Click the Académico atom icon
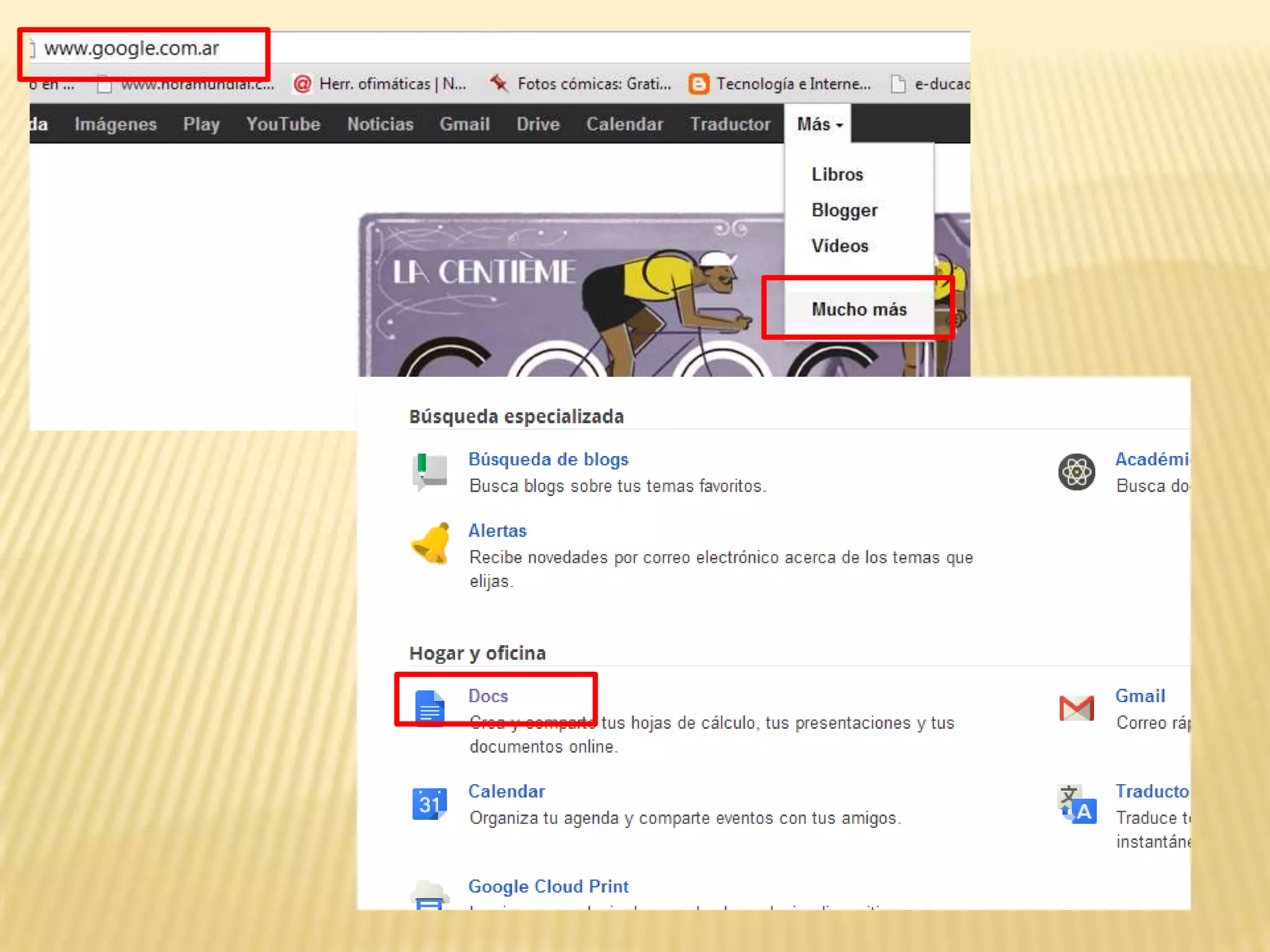Image resolution: width=1270 pixels, height=952 pixels. pos(1077,472)
